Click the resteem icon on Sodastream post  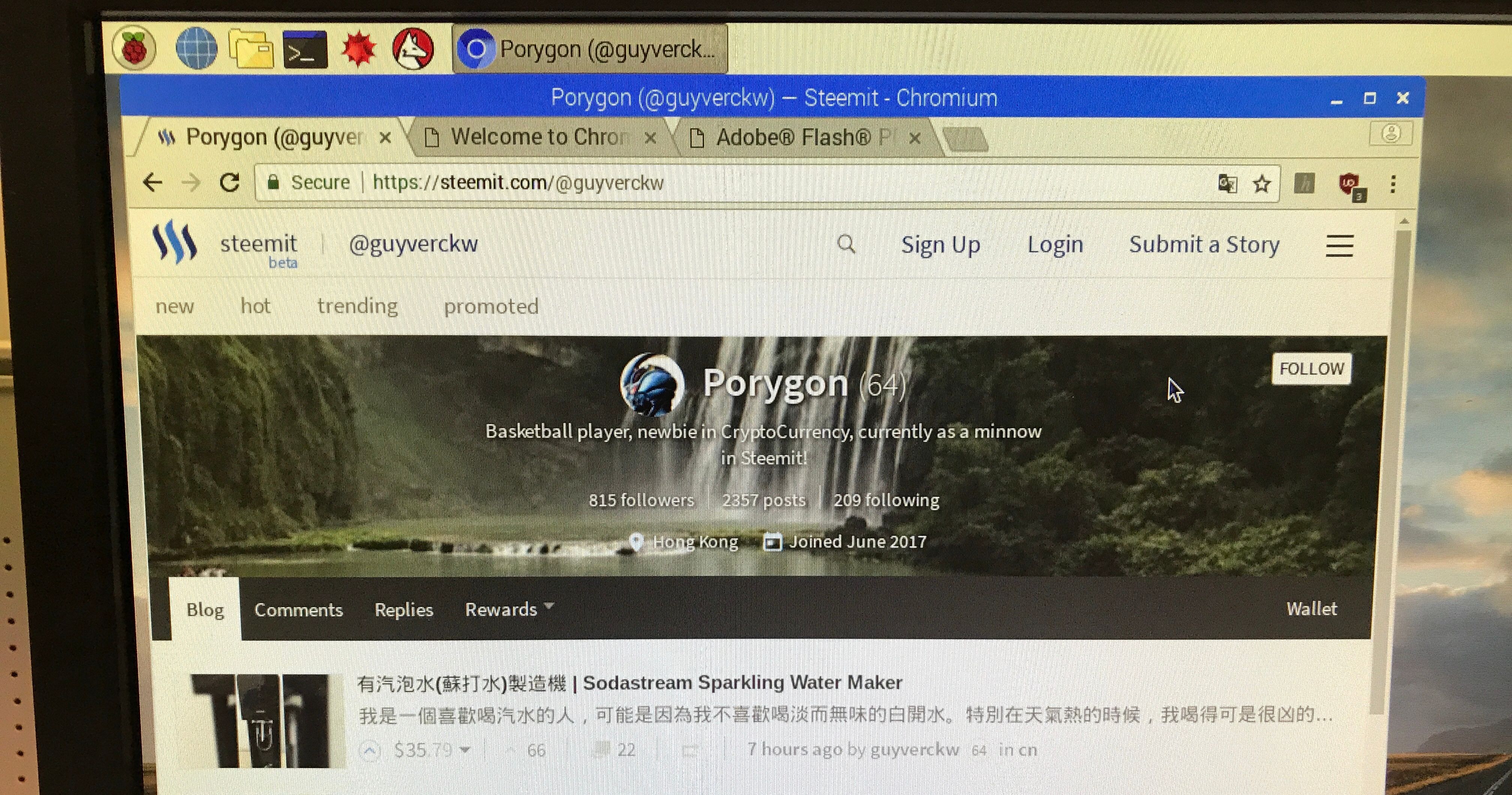coord(690,750)
